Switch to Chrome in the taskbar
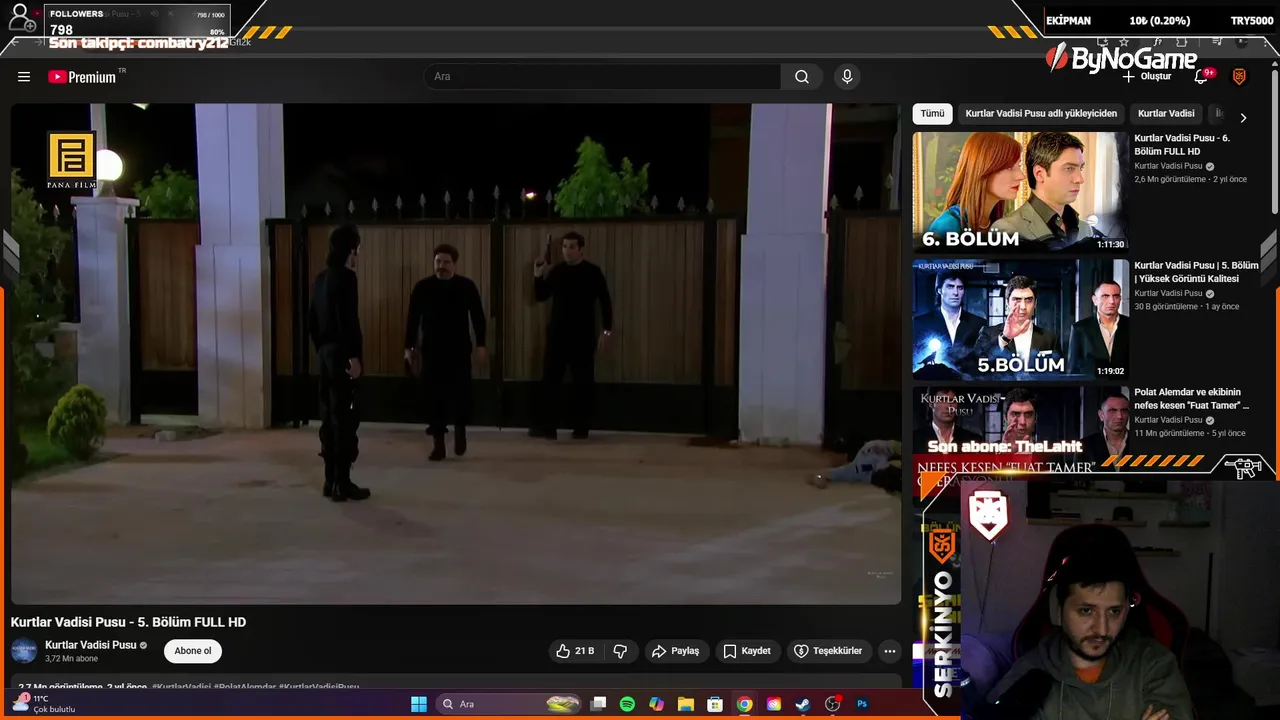 pos(744,704)
